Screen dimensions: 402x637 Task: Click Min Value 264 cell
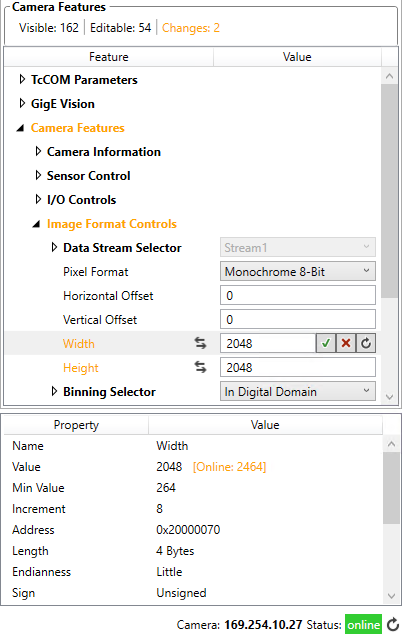166,488
